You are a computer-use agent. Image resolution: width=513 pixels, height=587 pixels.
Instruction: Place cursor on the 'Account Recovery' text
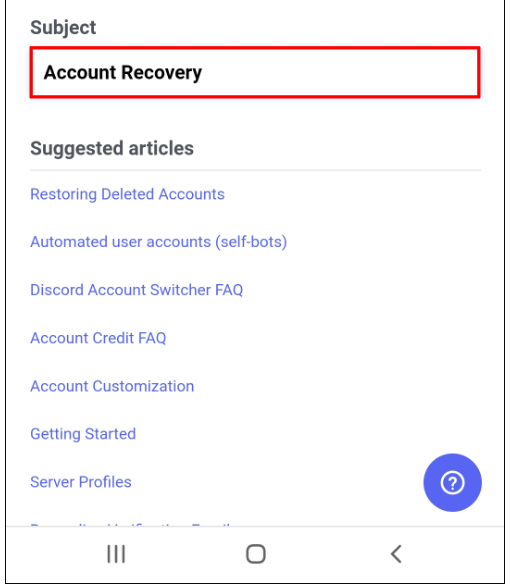[123, 73]
